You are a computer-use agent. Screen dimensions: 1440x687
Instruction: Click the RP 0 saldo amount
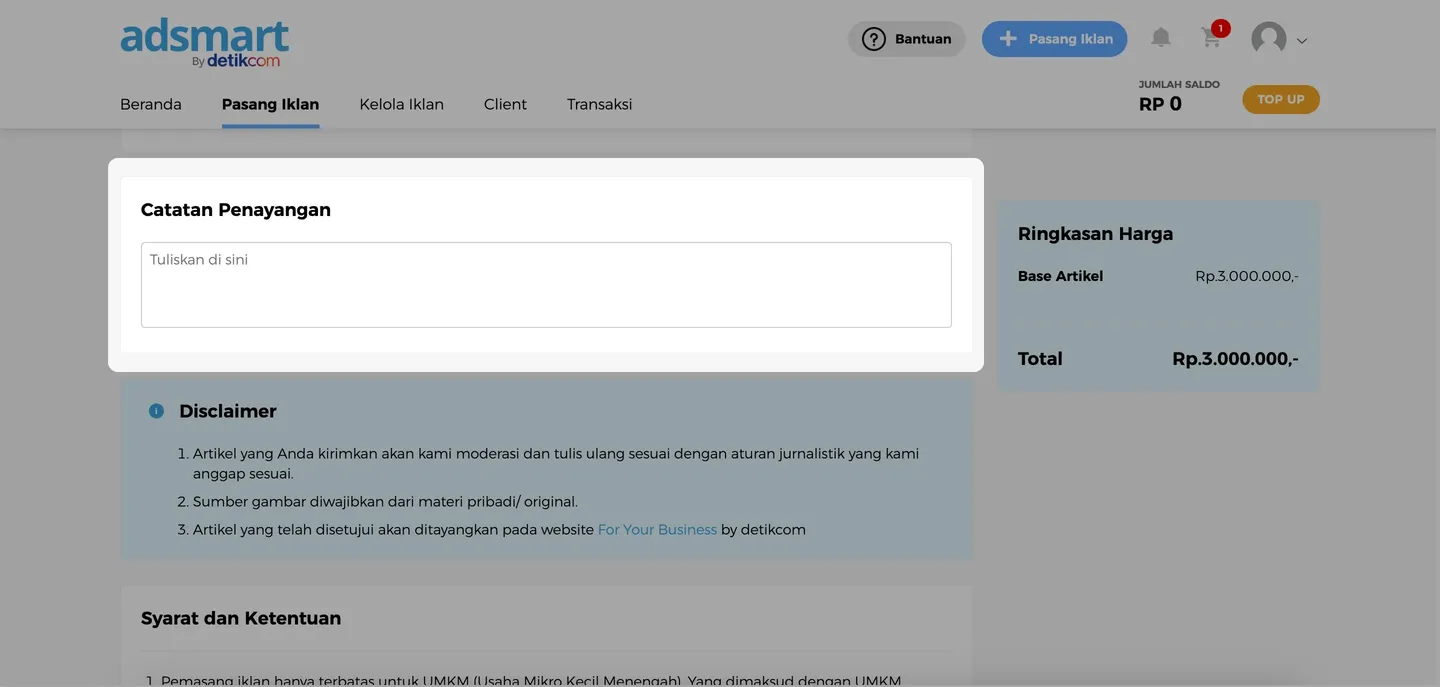coord(1160,104)
